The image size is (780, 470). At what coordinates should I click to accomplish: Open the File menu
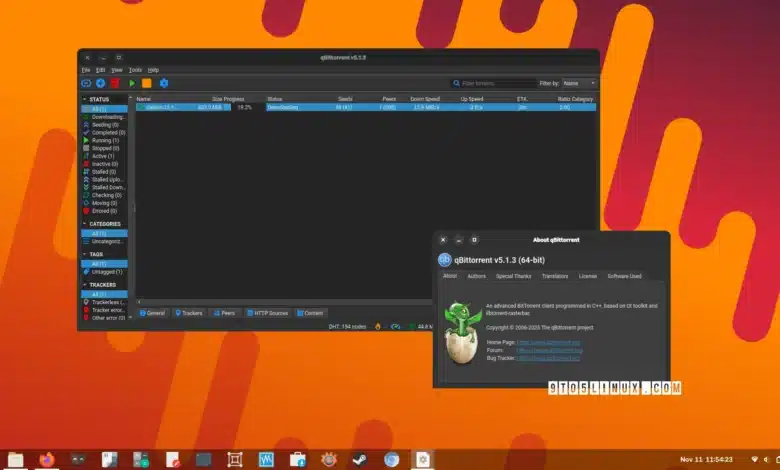click(x=86, y=70)
